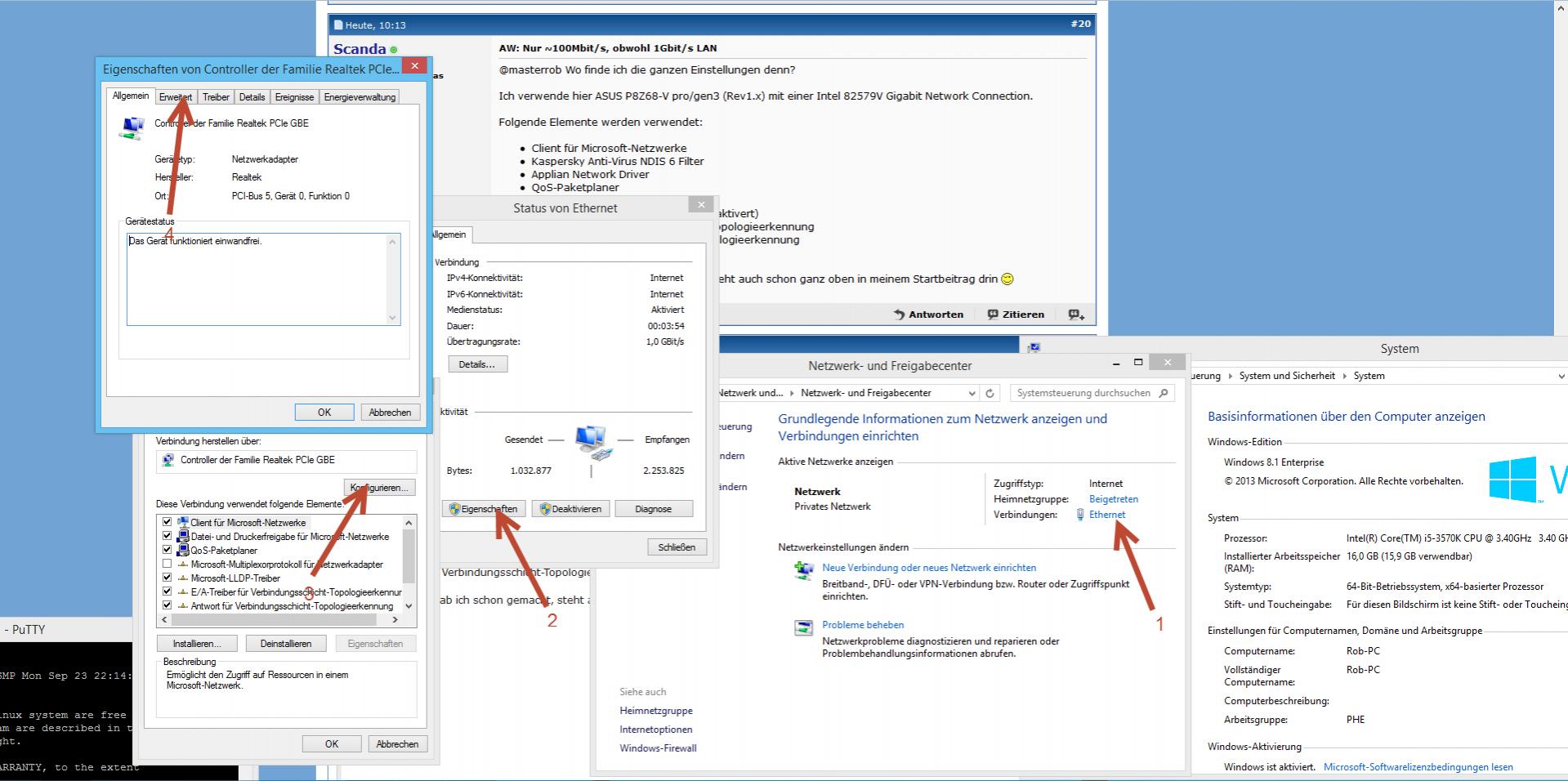
Task: Click the Ethernet plug icon next to Verbindungen
Action: [1080, 515]
